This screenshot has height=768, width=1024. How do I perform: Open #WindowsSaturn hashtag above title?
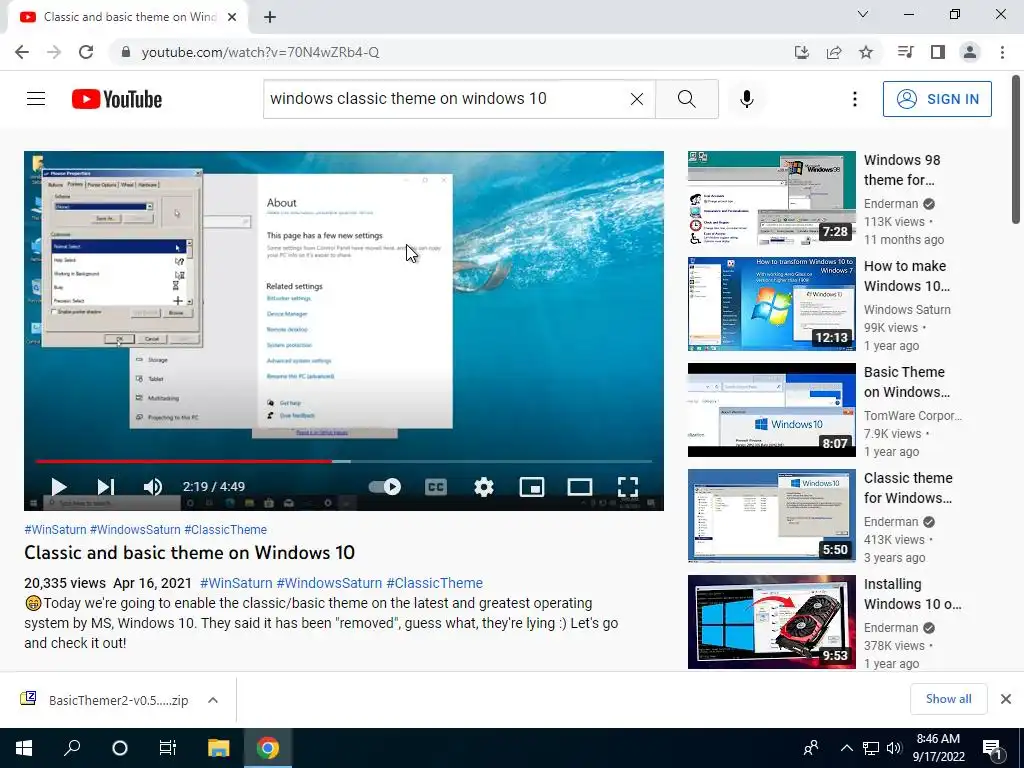135,530
